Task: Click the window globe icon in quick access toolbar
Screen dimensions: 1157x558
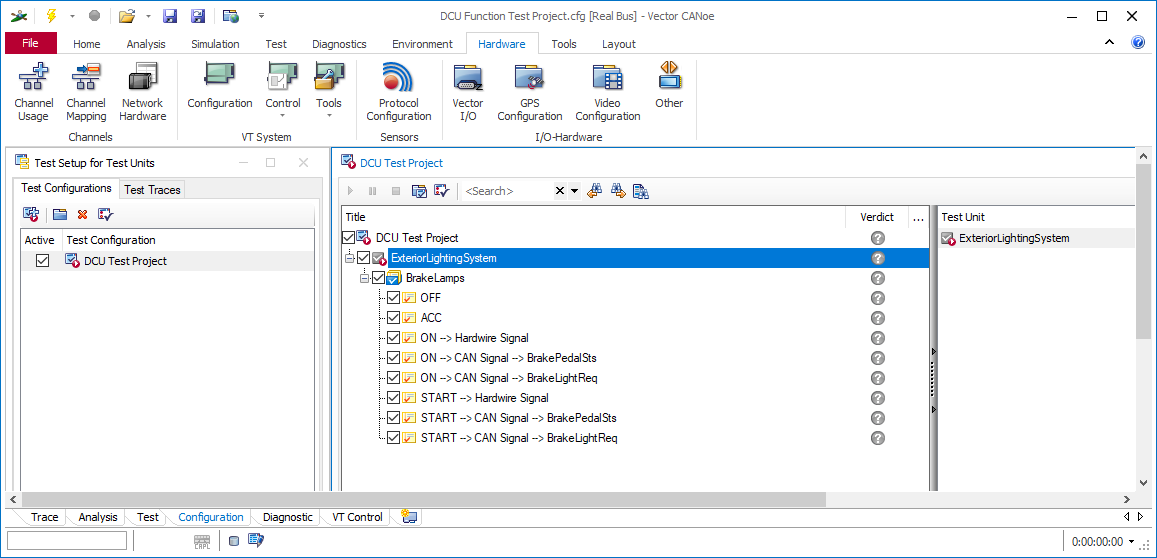Action: point(231,15)
